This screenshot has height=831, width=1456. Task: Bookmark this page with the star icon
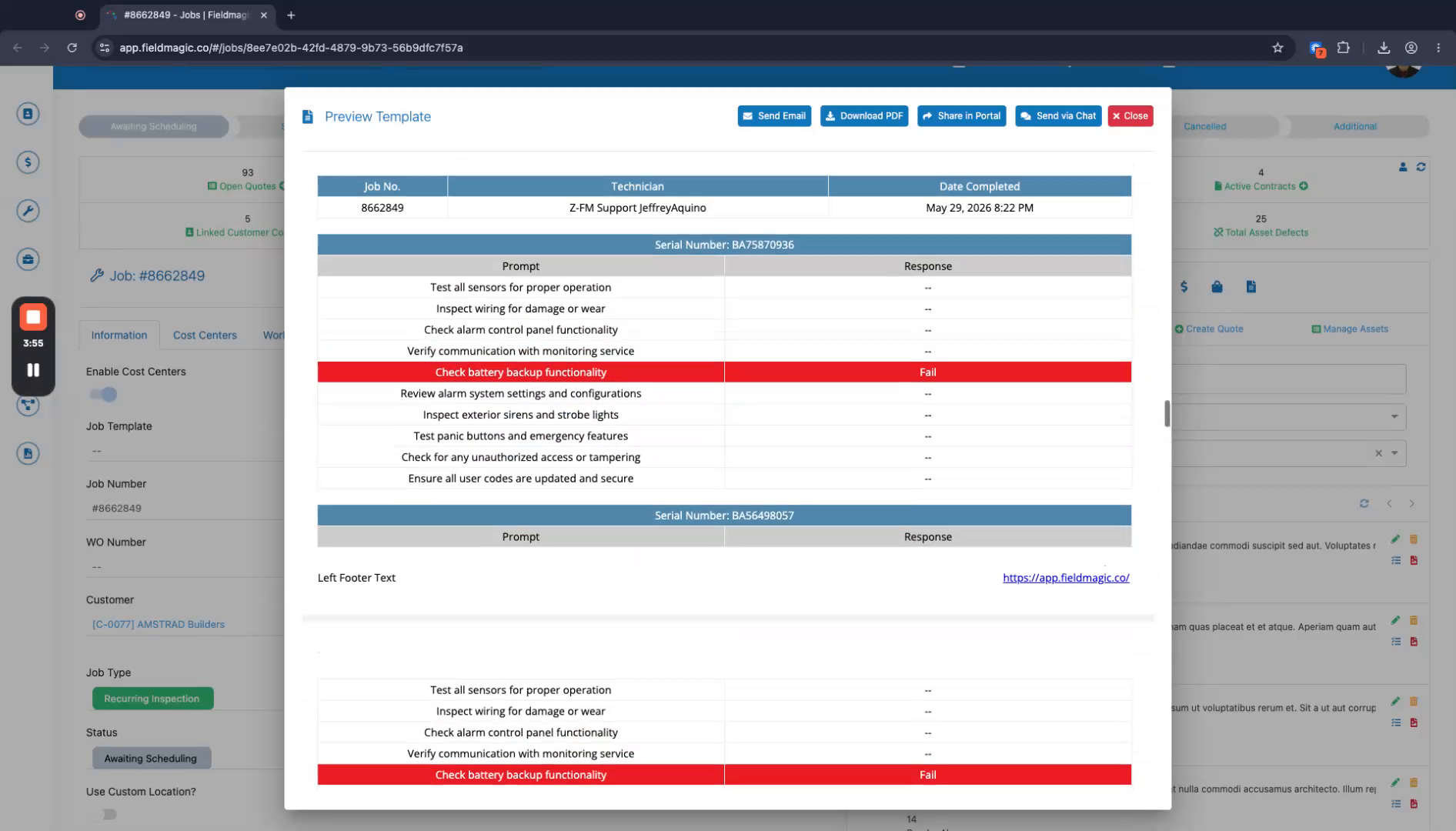1277,48
